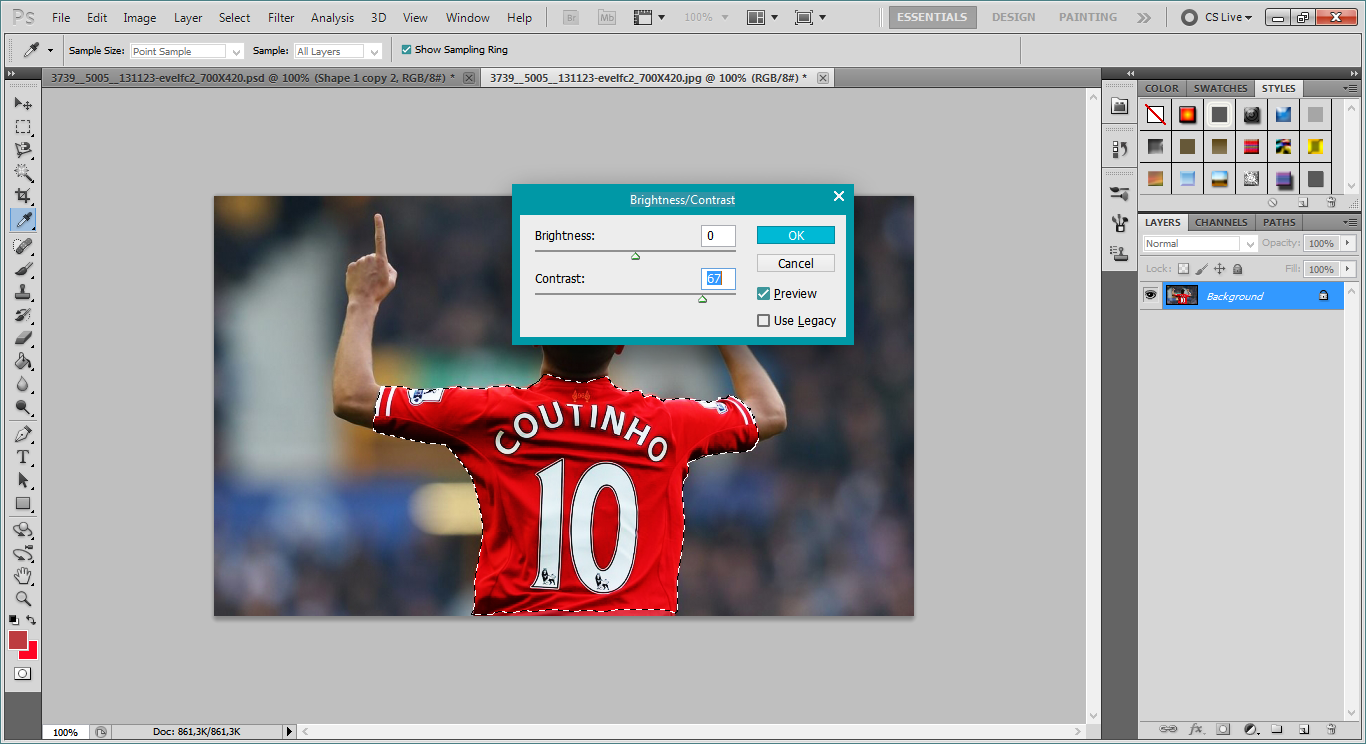
Task: Uncheck Show Sampling Ring
Action: [406, 50]
